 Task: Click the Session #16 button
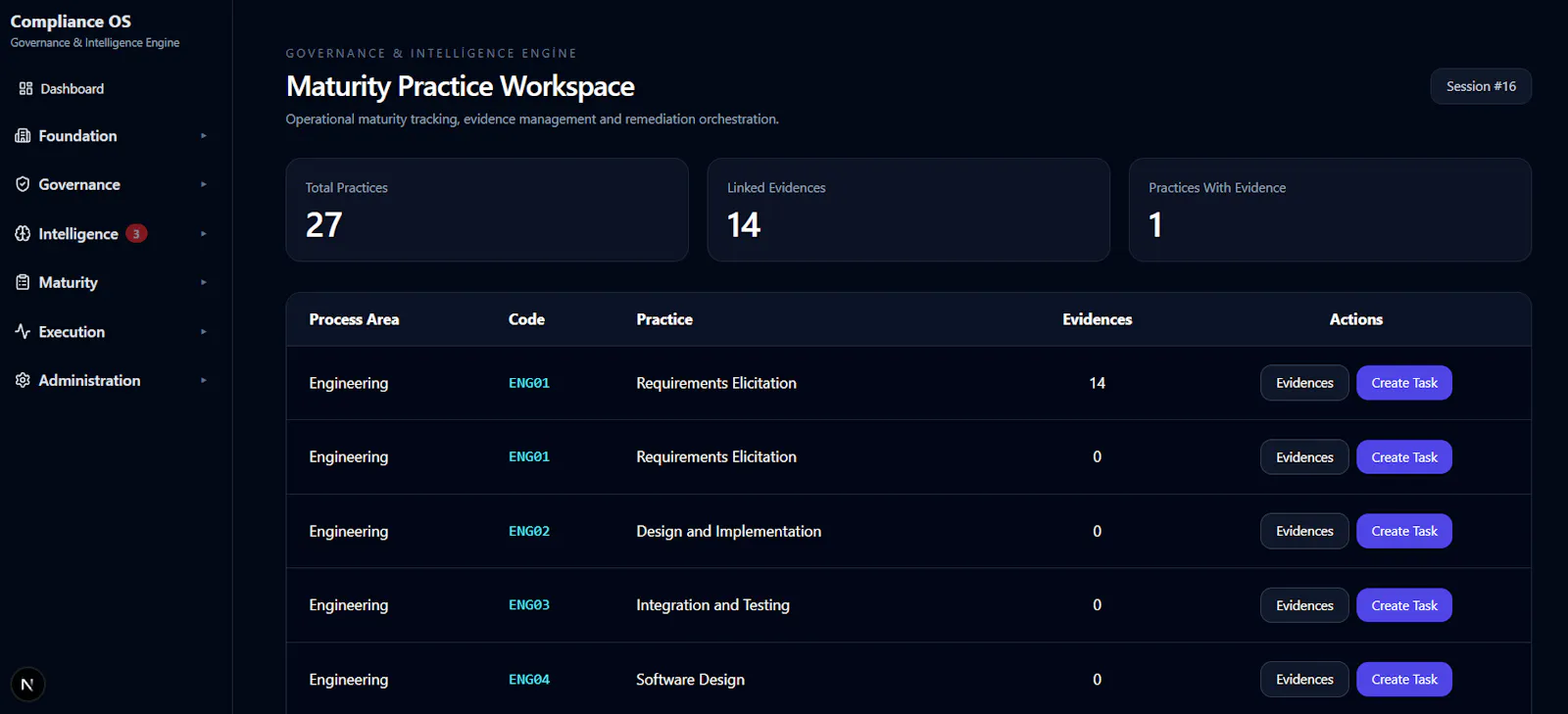point(1481,86)
